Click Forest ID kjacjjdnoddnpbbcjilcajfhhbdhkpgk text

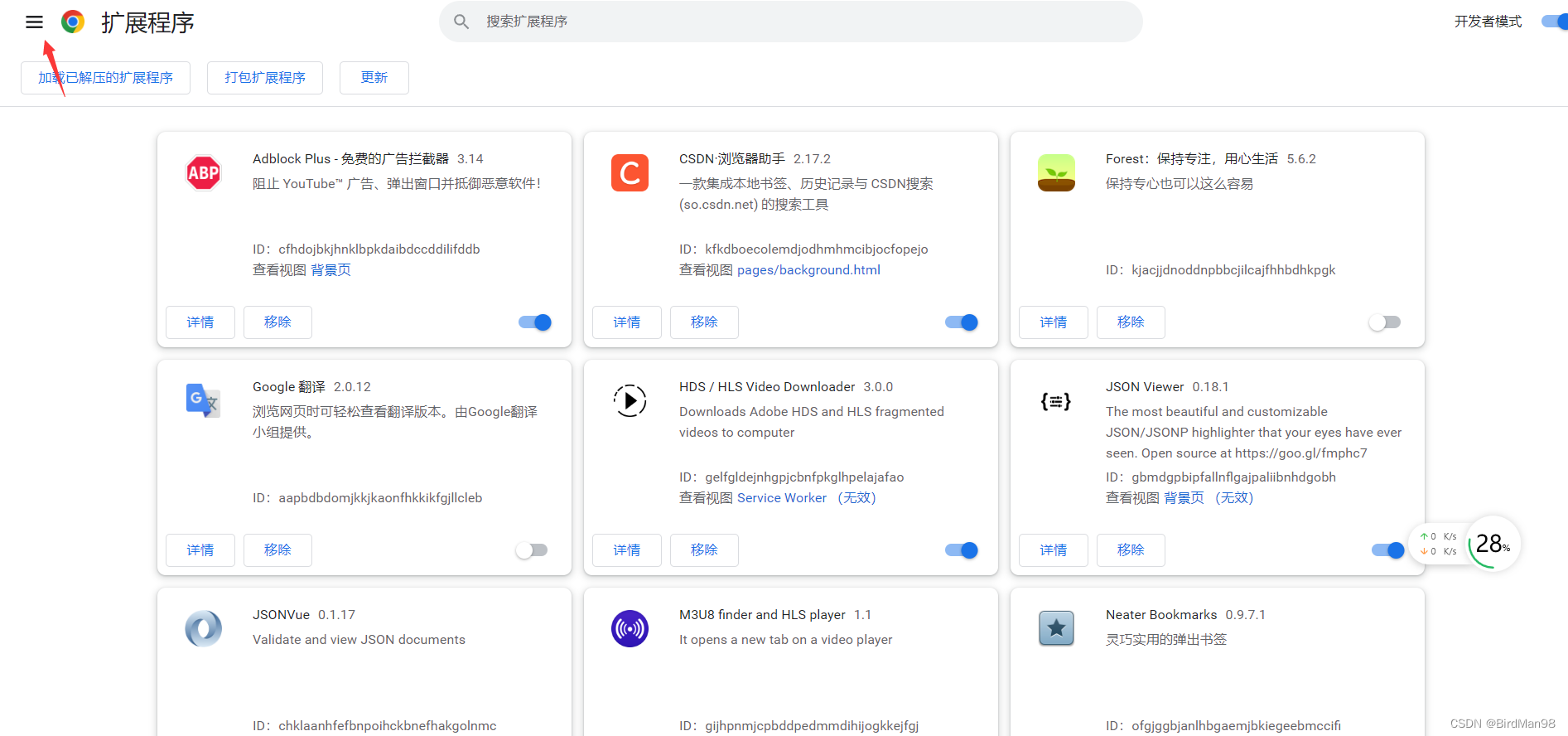point(1221,270)
